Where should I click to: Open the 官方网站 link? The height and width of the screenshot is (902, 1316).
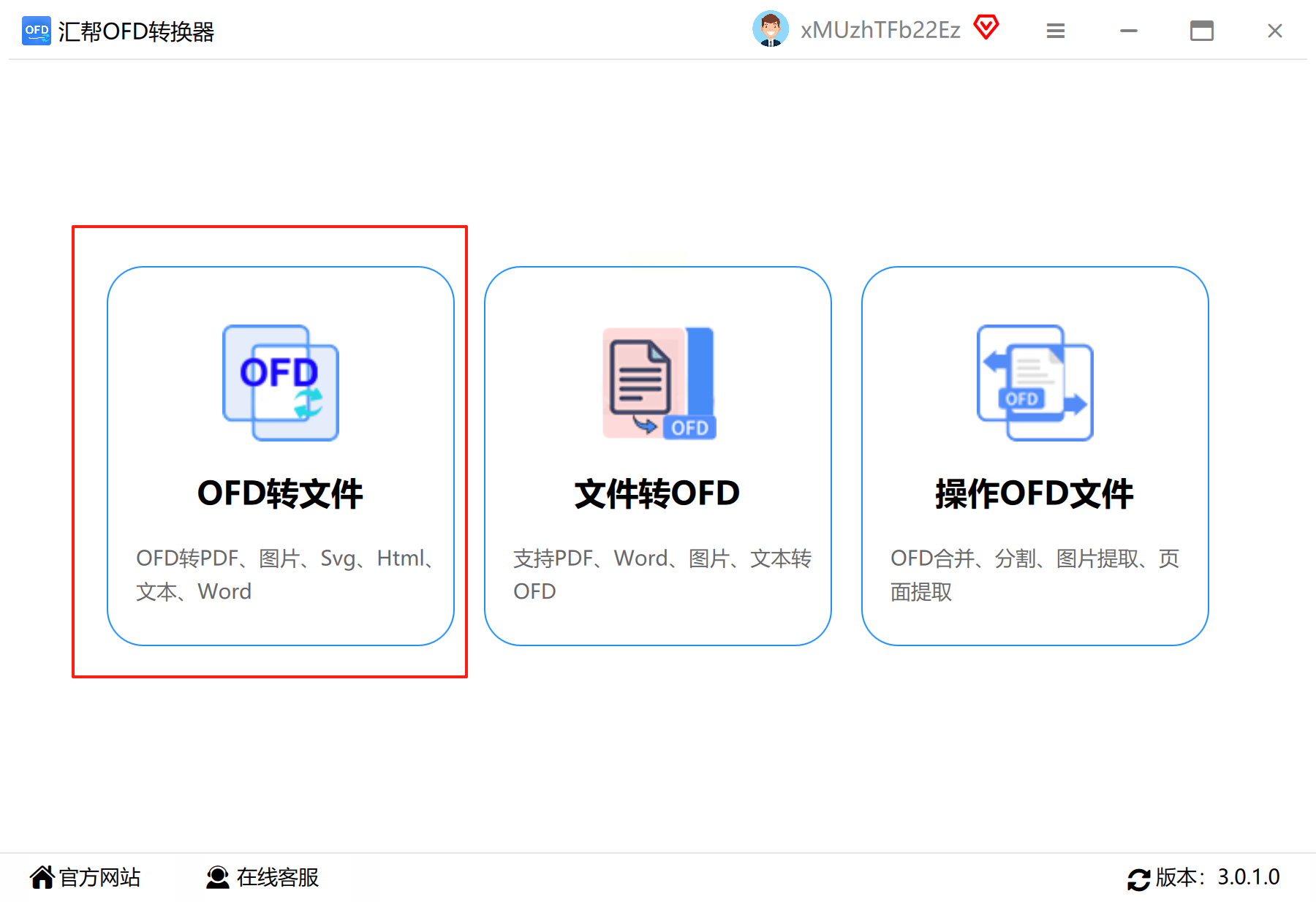99,877
